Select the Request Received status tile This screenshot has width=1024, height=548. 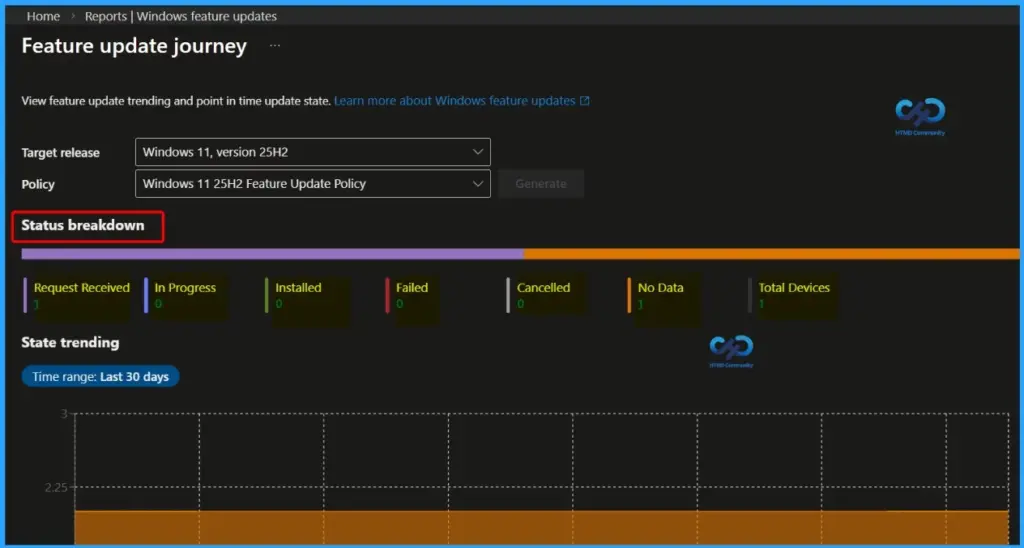point(77,296)
